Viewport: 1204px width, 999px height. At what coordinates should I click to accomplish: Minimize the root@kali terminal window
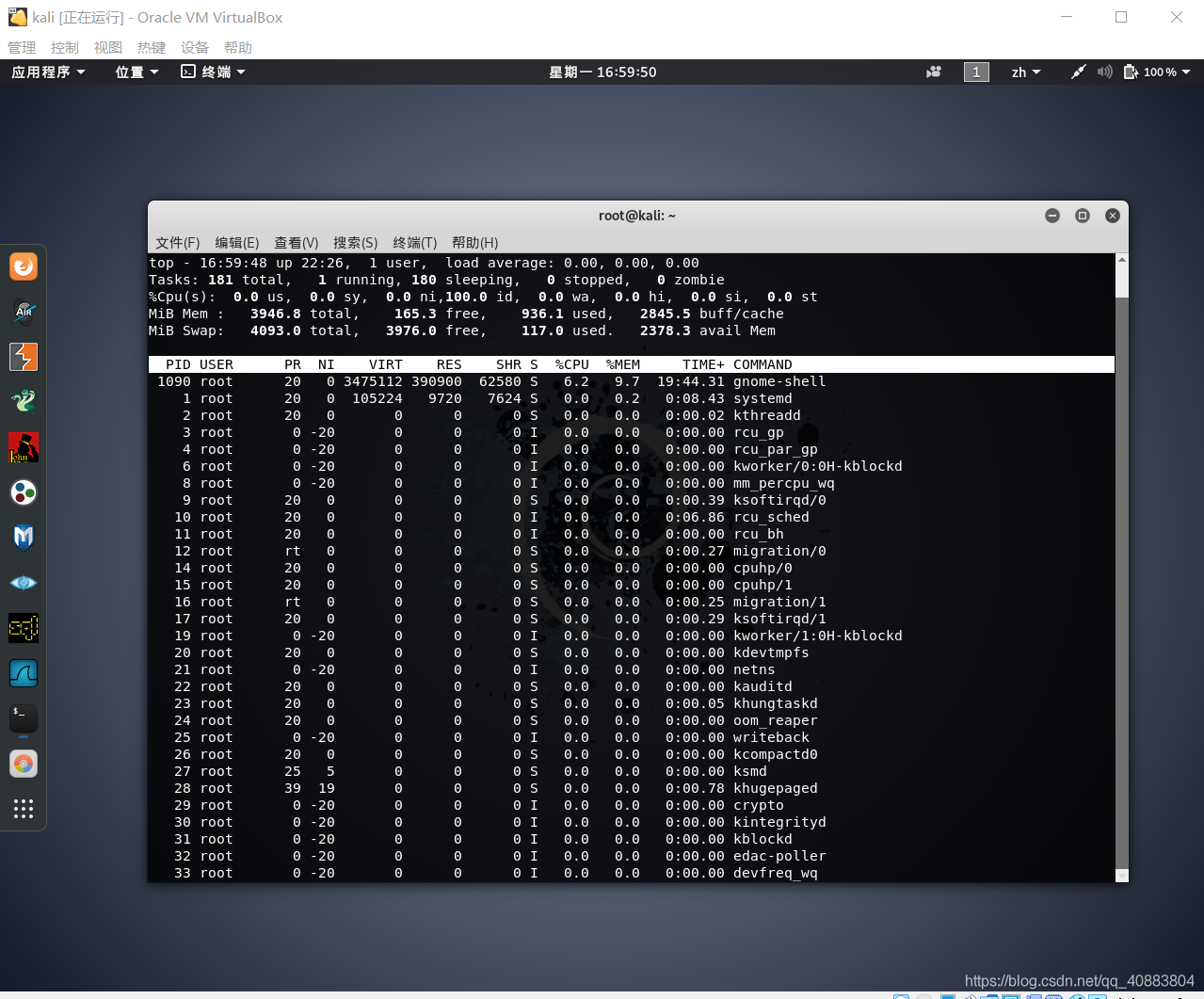click(x=1052, y=216)
